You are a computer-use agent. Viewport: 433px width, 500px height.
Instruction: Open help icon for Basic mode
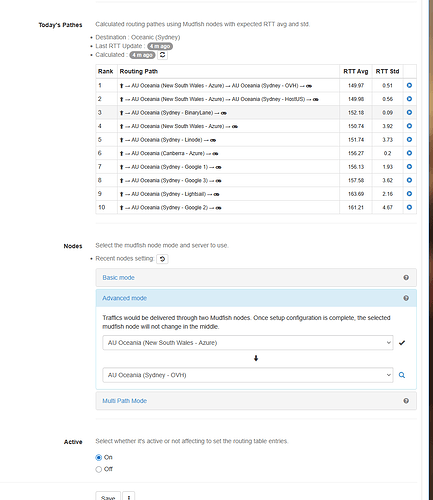(x=406, y=278)
